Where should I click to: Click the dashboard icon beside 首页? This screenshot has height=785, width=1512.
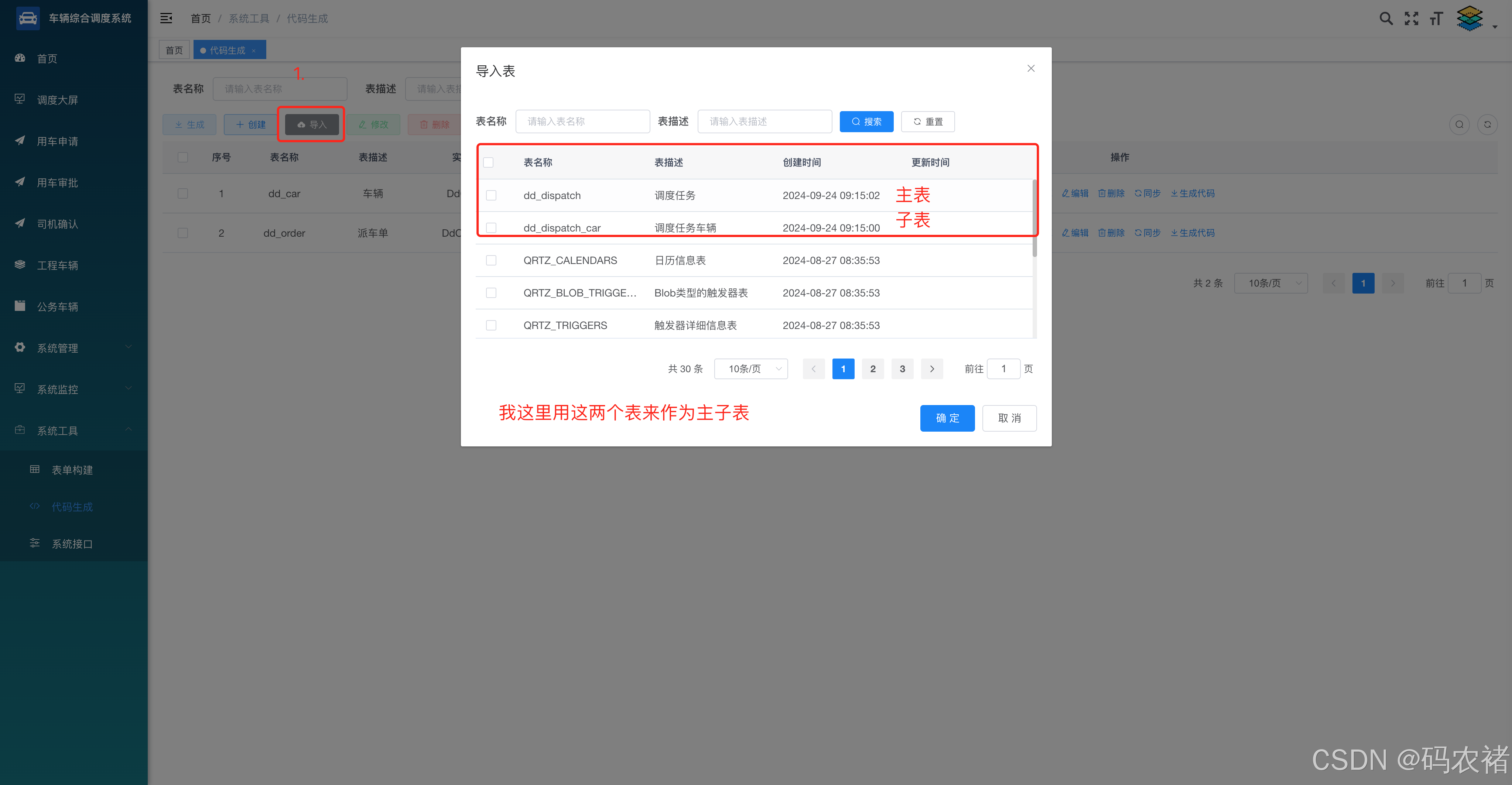[x=20, y=58]
